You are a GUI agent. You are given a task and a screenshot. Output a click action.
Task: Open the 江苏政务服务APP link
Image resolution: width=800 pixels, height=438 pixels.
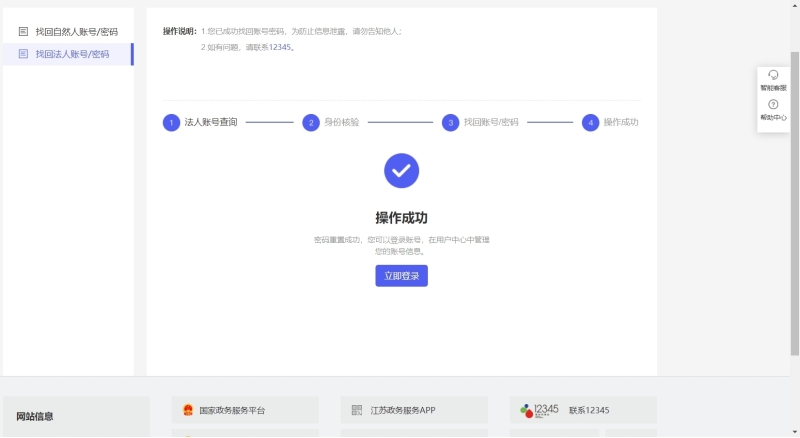403,410
